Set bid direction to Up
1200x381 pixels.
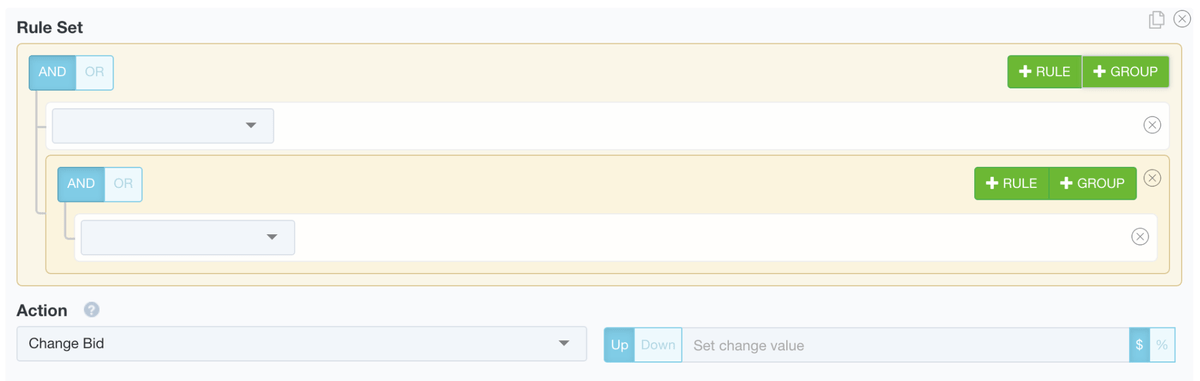(x=619, y=345)
